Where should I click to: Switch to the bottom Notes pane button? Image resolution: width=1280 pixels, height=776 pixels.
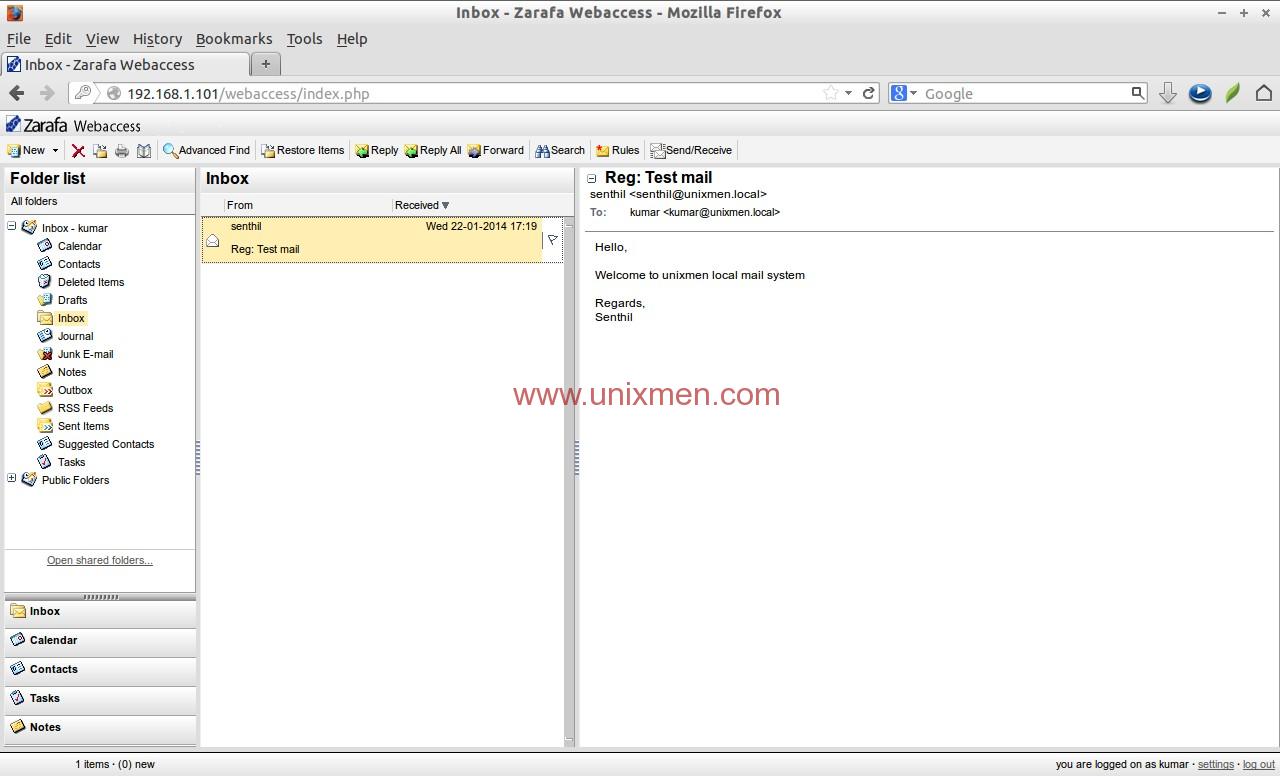pyautogui.click(x=100, y=728)
